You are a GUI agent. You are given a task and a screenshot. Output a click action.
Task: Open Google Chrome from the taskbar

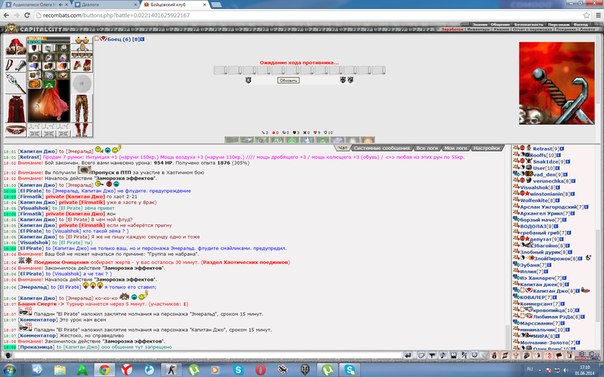pyautogui.click(x=104, y=370)
